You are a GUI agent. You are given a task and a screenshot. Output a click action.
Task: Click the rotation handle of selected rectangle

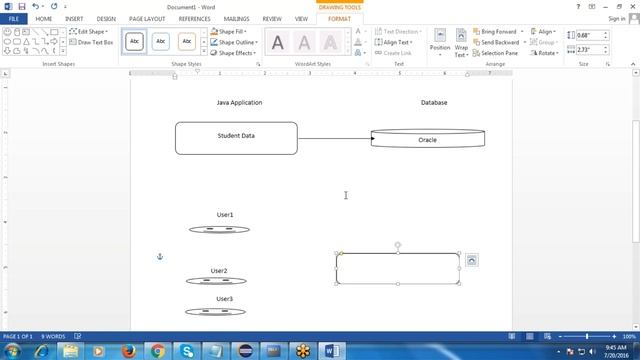click(x=398, y=245)
